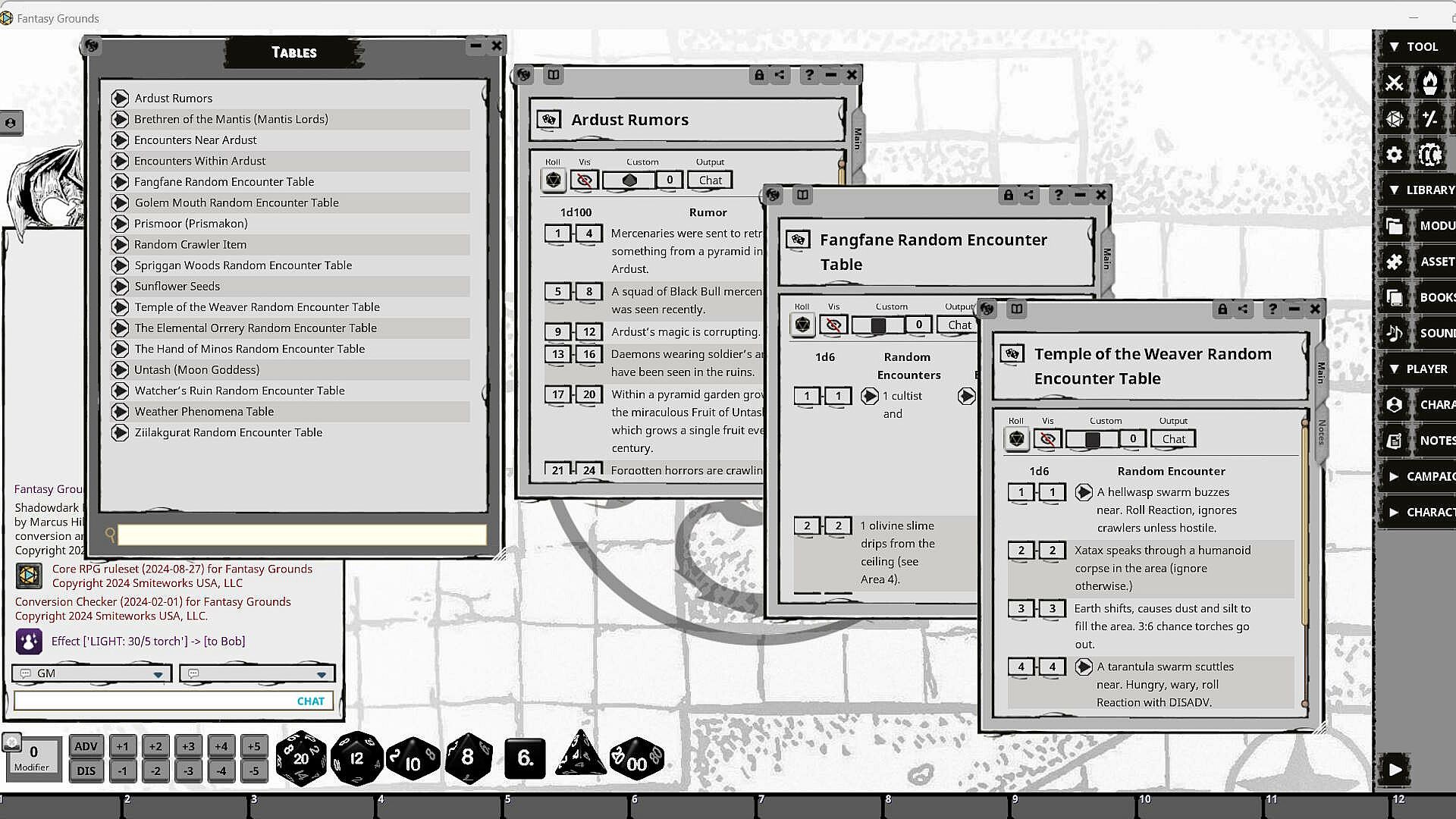
Task: Toggle the lock on Temple of Weaver window
Action: point(1222,309)
